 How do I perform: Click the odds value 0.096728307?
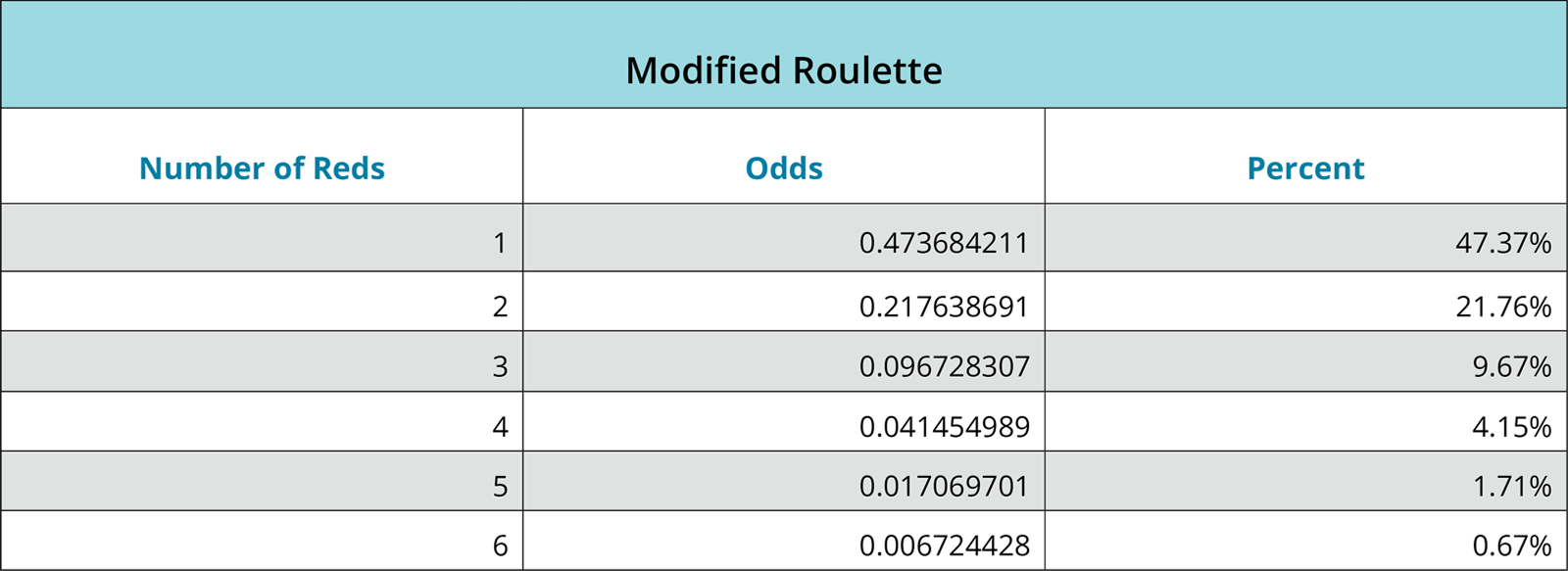(944, 366)
